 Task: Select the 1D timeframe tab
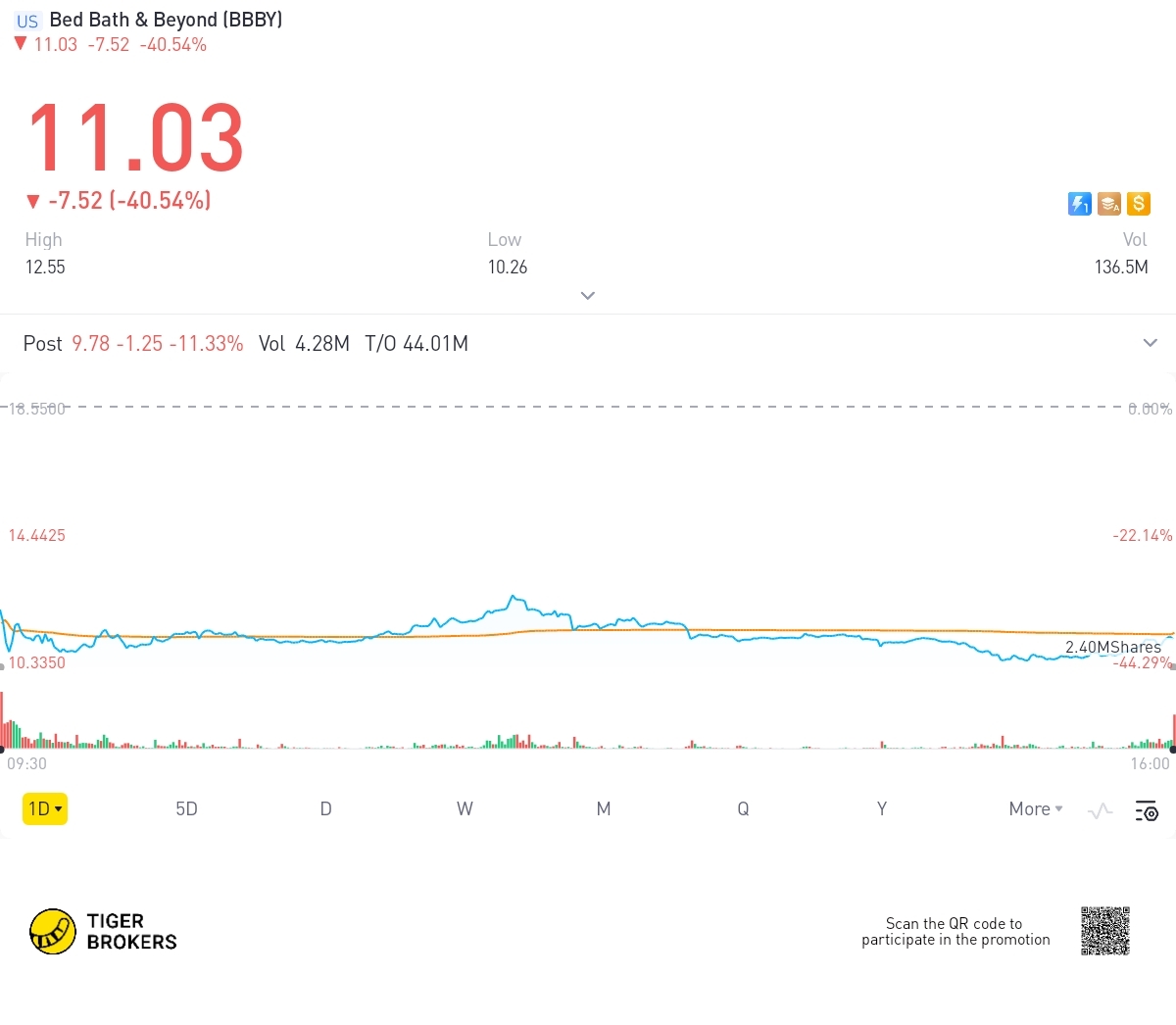[x=45, y=808]
